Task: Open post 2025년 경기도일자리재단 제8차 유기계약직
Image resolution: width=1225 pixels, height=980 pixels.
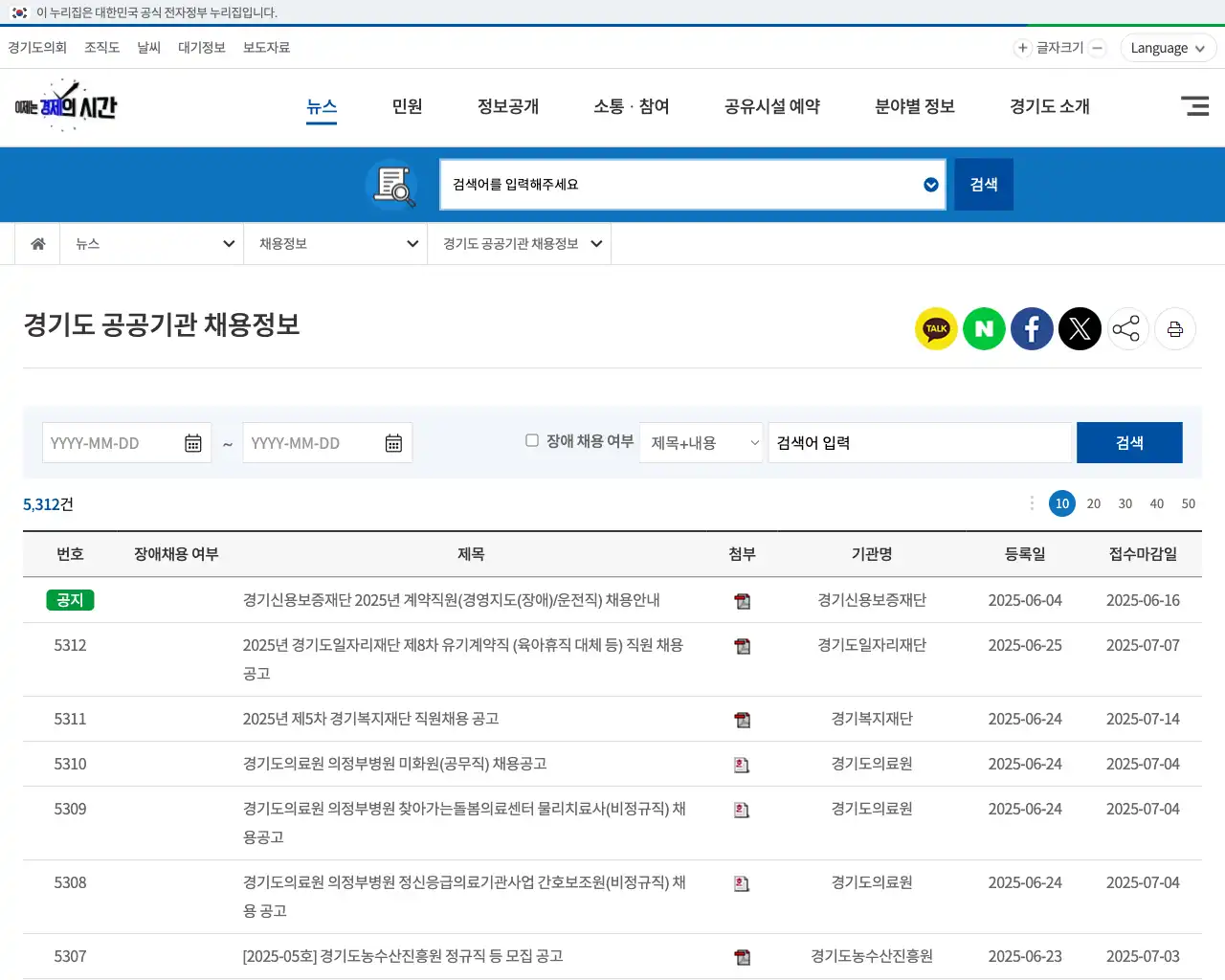Action: coord(463,659)
